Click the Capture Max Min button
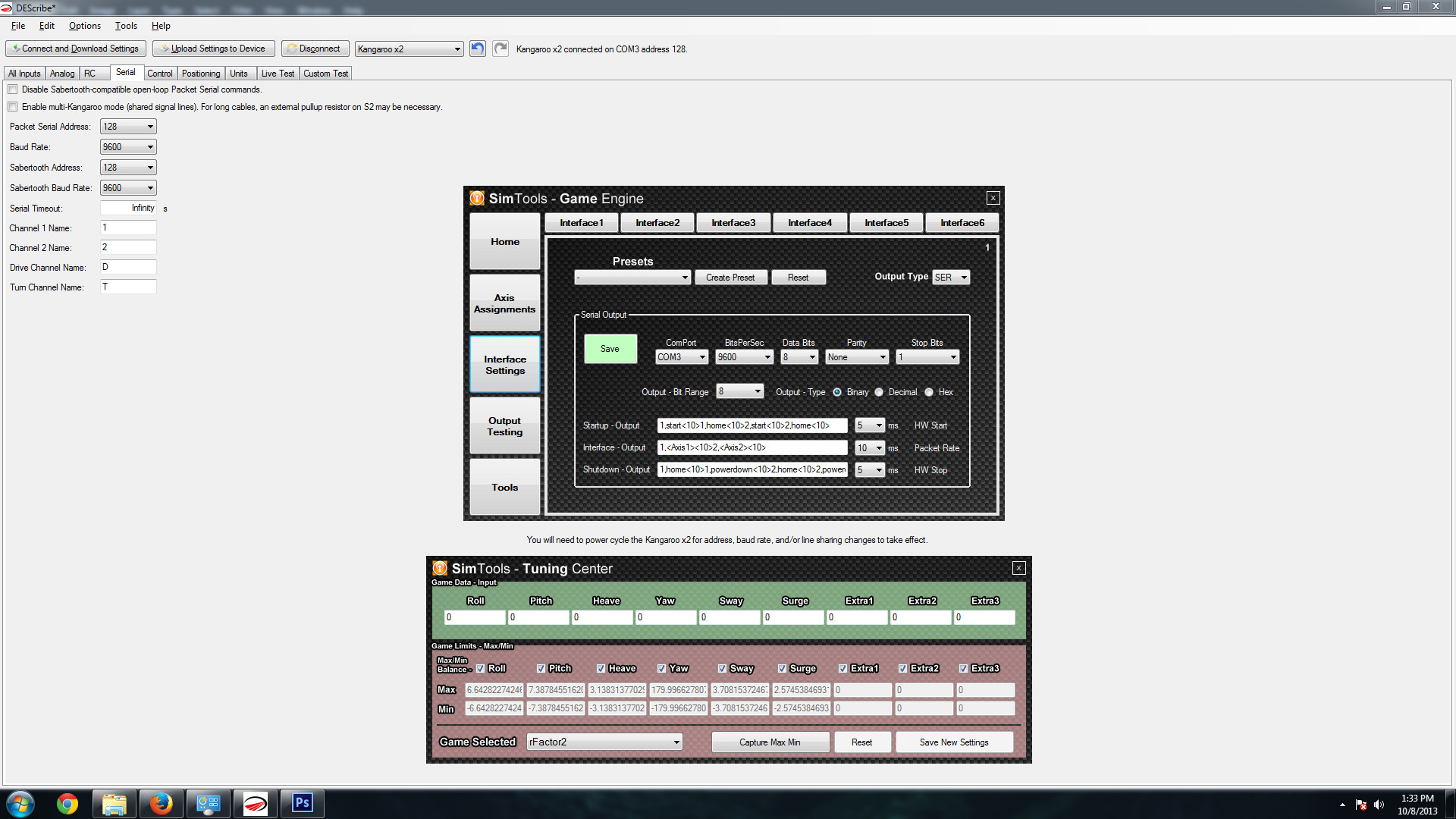This screenshot has height=819, width=1456. coord(769,741)
